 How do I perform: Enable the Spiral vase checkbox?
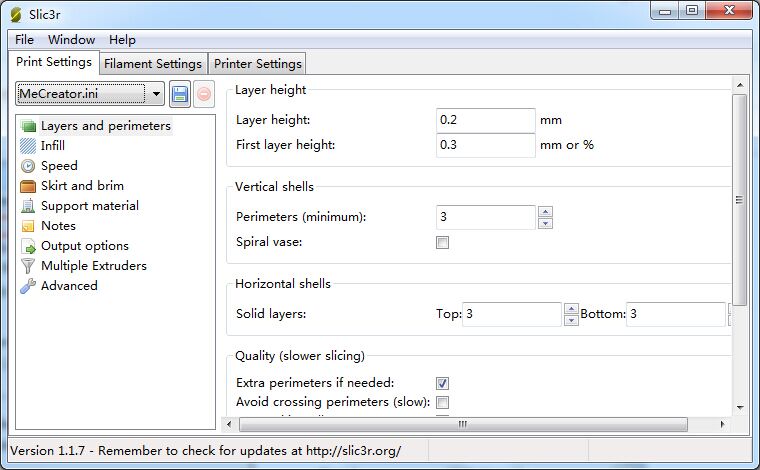(x=443, y=242)
